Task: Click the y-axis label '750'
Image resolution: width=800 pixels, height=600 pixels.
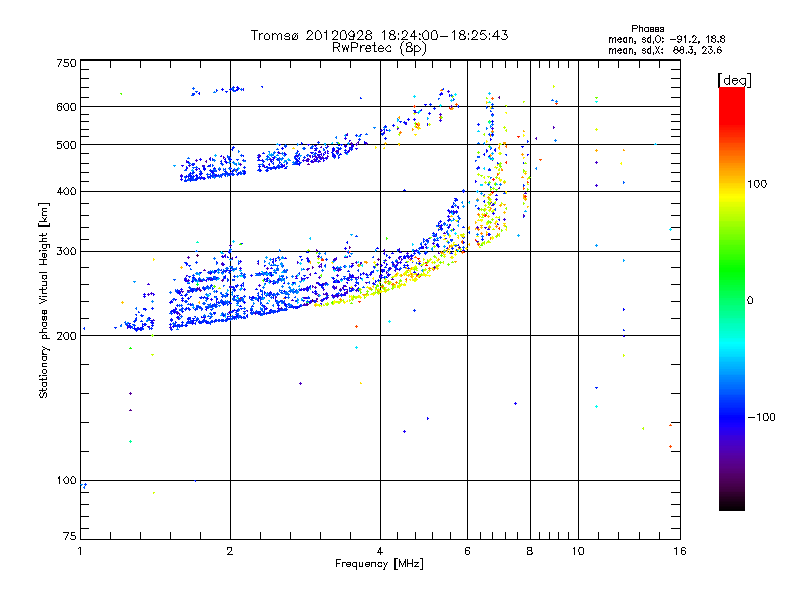Action: (x=66, y=63)
